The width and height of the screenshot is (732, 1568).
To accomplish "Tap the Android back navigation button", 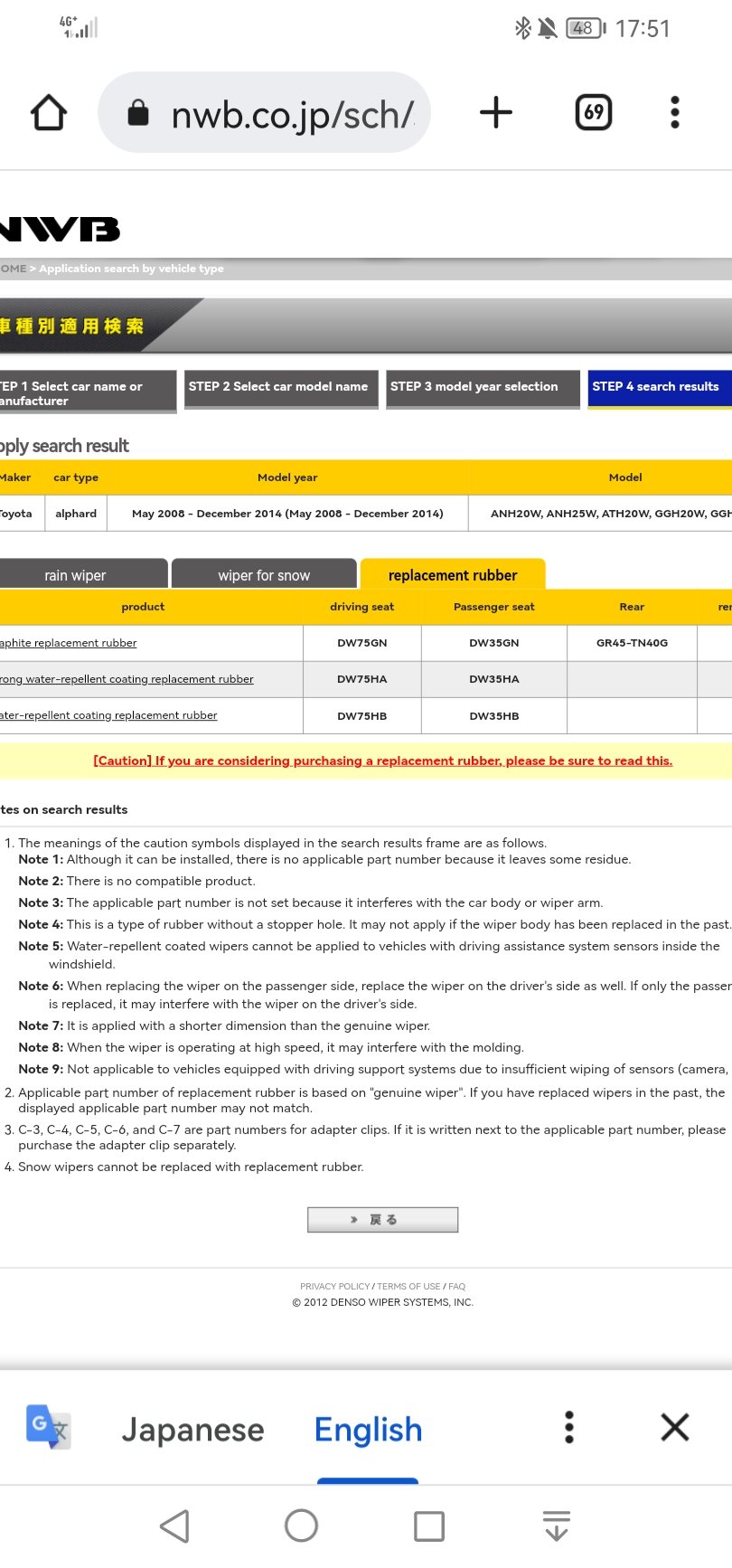I will (174, 1526).
